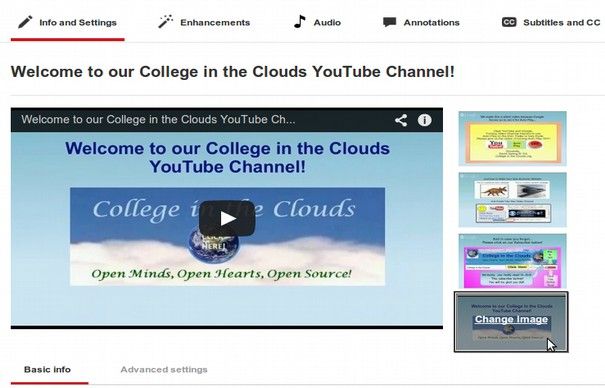605x388 pixels.
Task: Select the second thumbnail with the dinosaur picture
Action: pyautogui.click(x=512, y=200)
